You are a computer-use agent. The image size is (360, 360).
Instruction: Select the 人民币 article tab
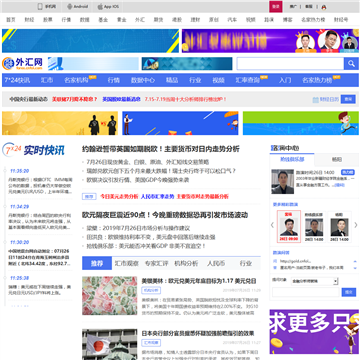(216, 263)
